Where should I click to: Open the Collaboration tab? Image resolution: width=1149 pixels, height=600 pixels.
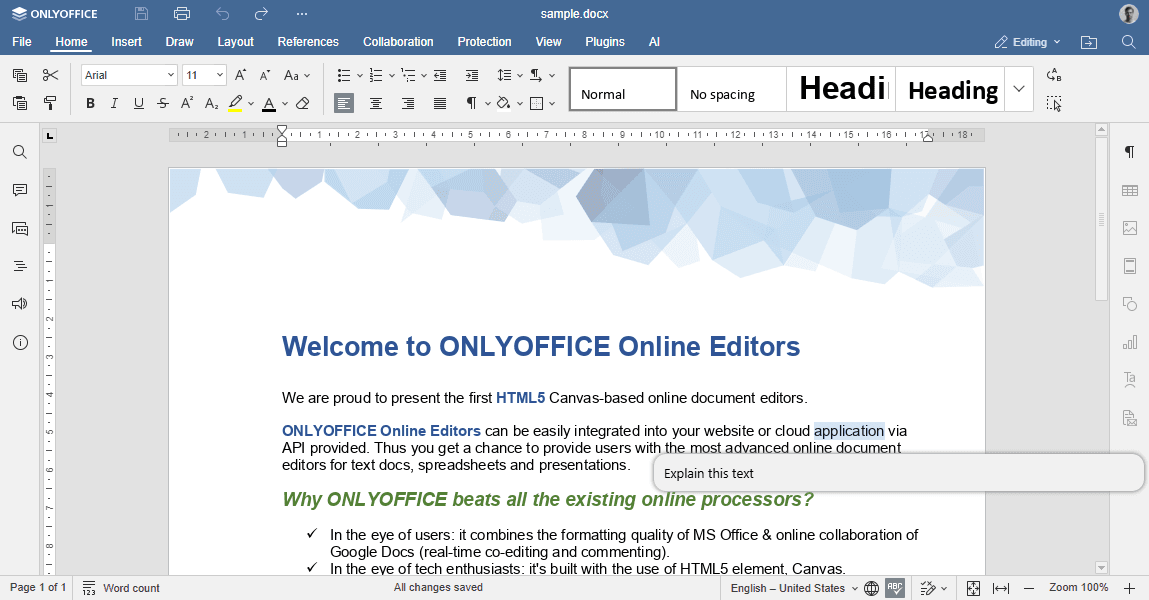(398, 42)
